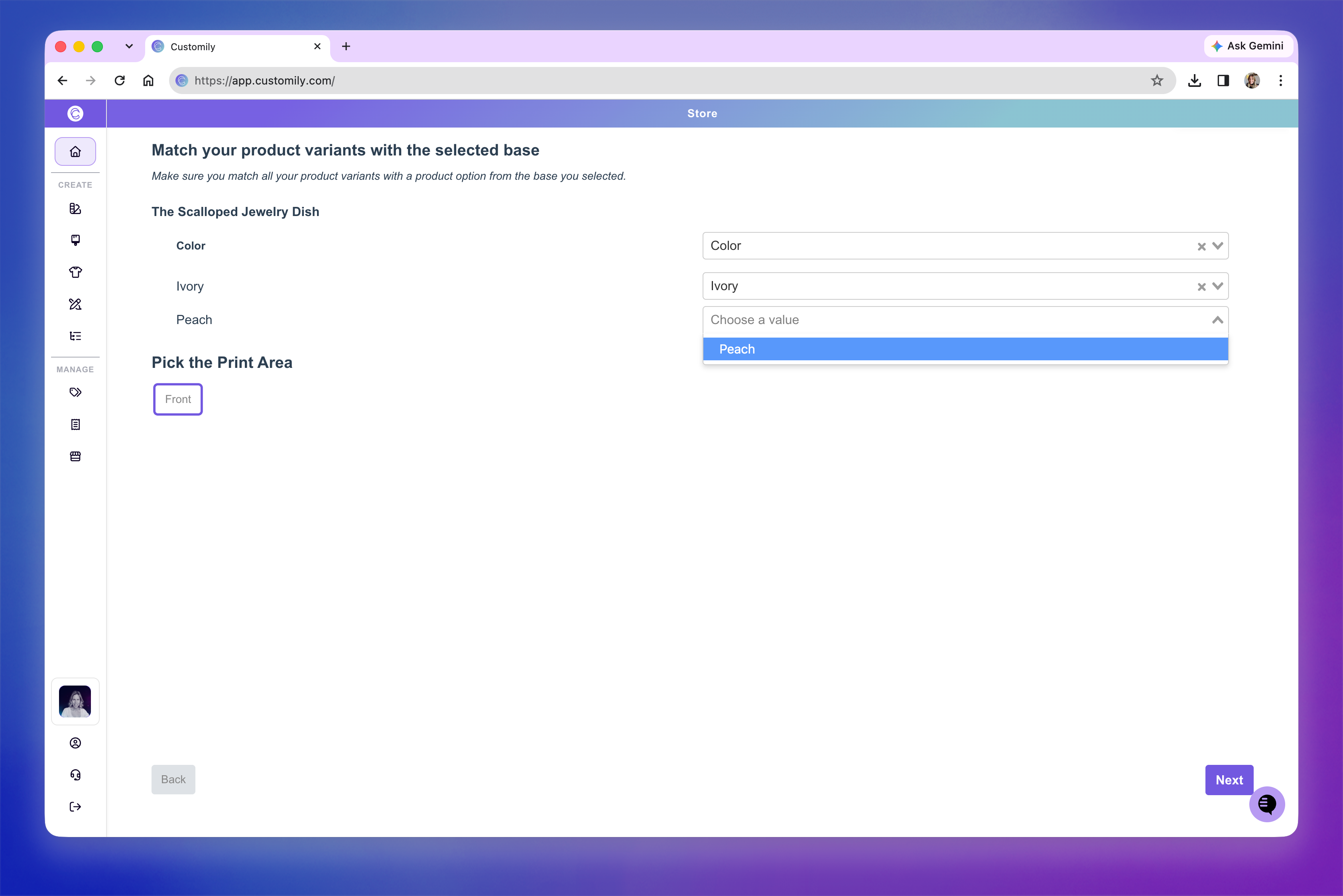The width and height of the screenshot is (1343, 896).
Task: Expand the Ivory dropdown chevron
Action: click(1218, 286)
